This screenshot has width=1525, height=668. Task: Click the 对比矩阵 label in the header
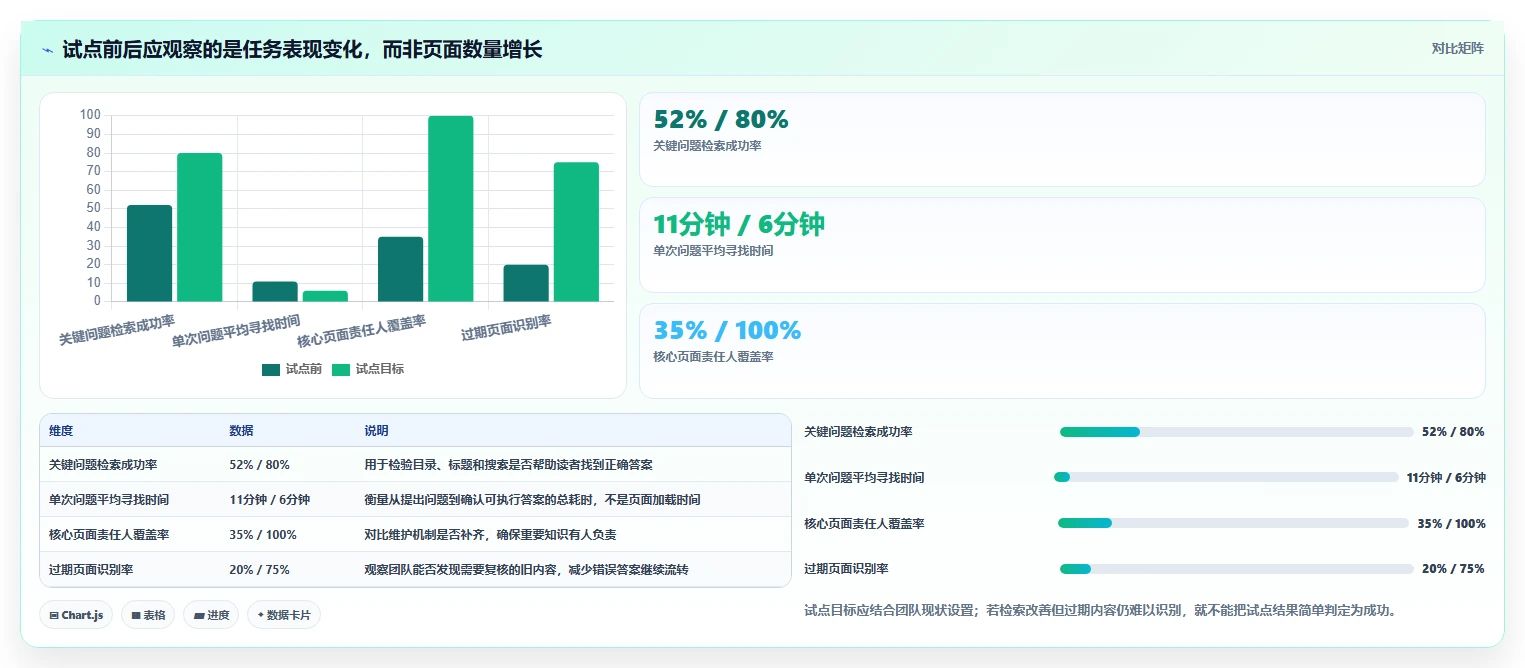tap(1457, 48)
